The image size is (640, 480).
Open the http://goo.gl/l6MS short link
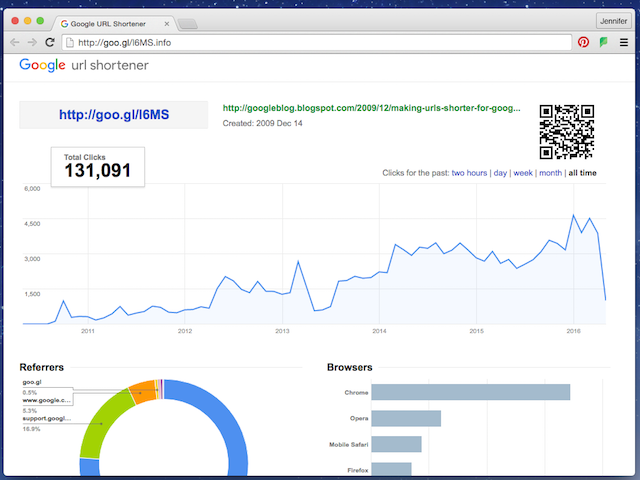tap(114, 115)
